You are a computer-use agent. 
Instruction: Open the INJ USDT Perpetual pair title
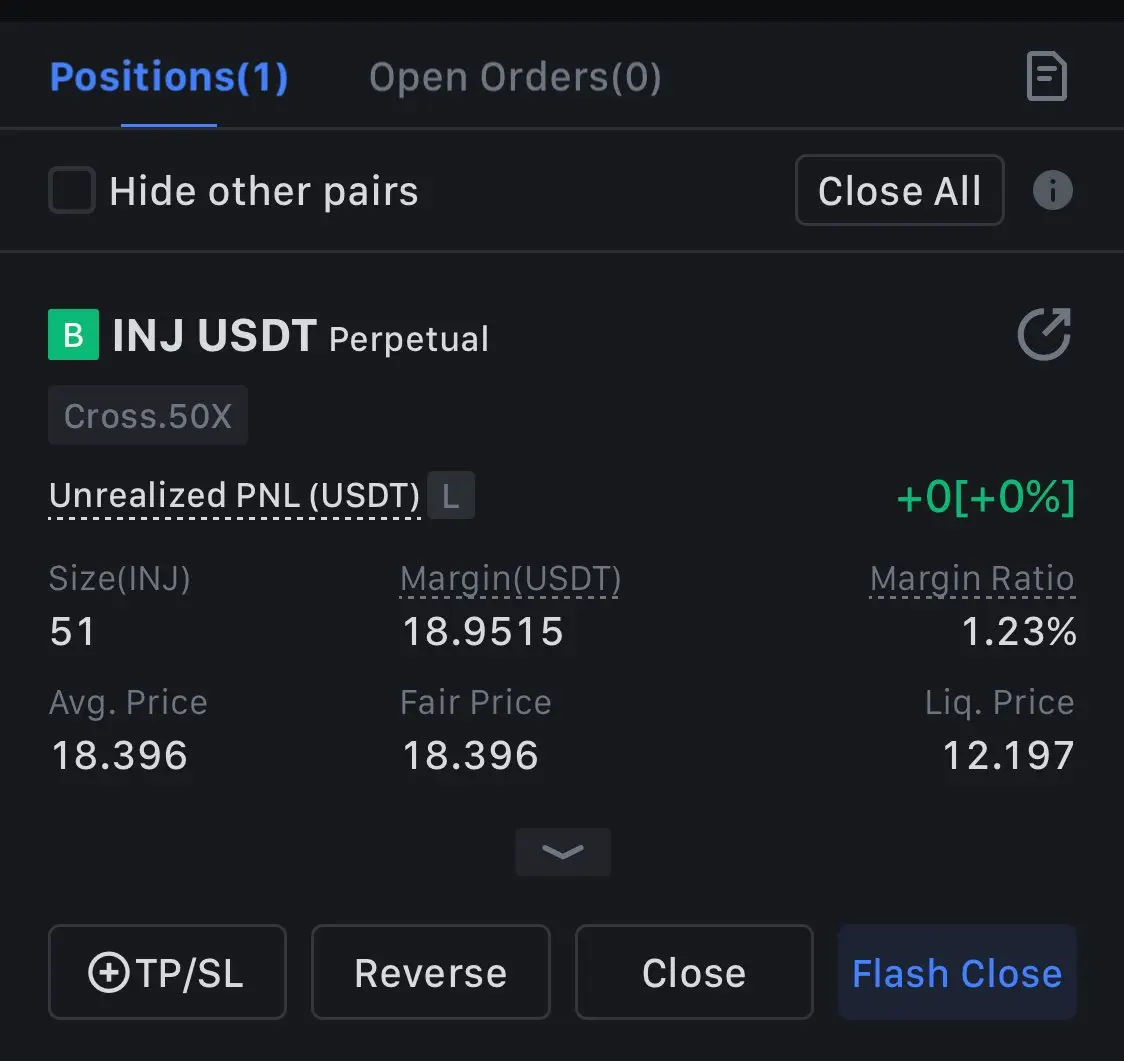tap(300, 336)
